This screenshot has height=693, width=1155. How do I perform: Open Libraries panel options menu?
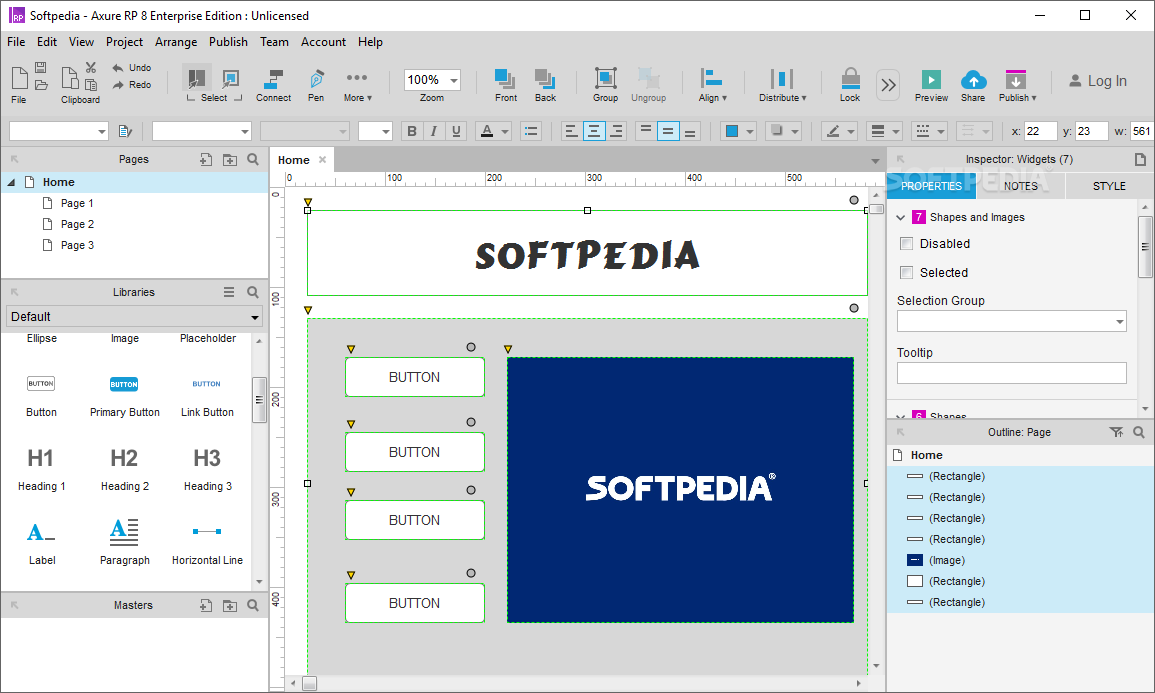[x=229, y=292]
